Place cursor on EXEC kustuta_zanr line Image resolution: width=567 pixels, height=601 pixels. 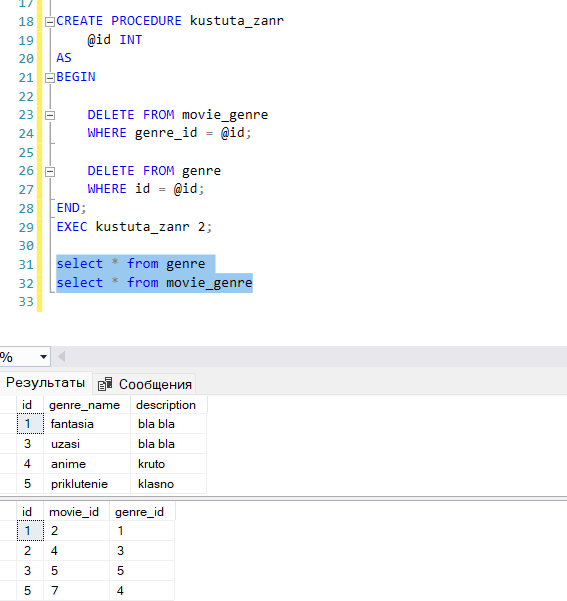(134, 227)
